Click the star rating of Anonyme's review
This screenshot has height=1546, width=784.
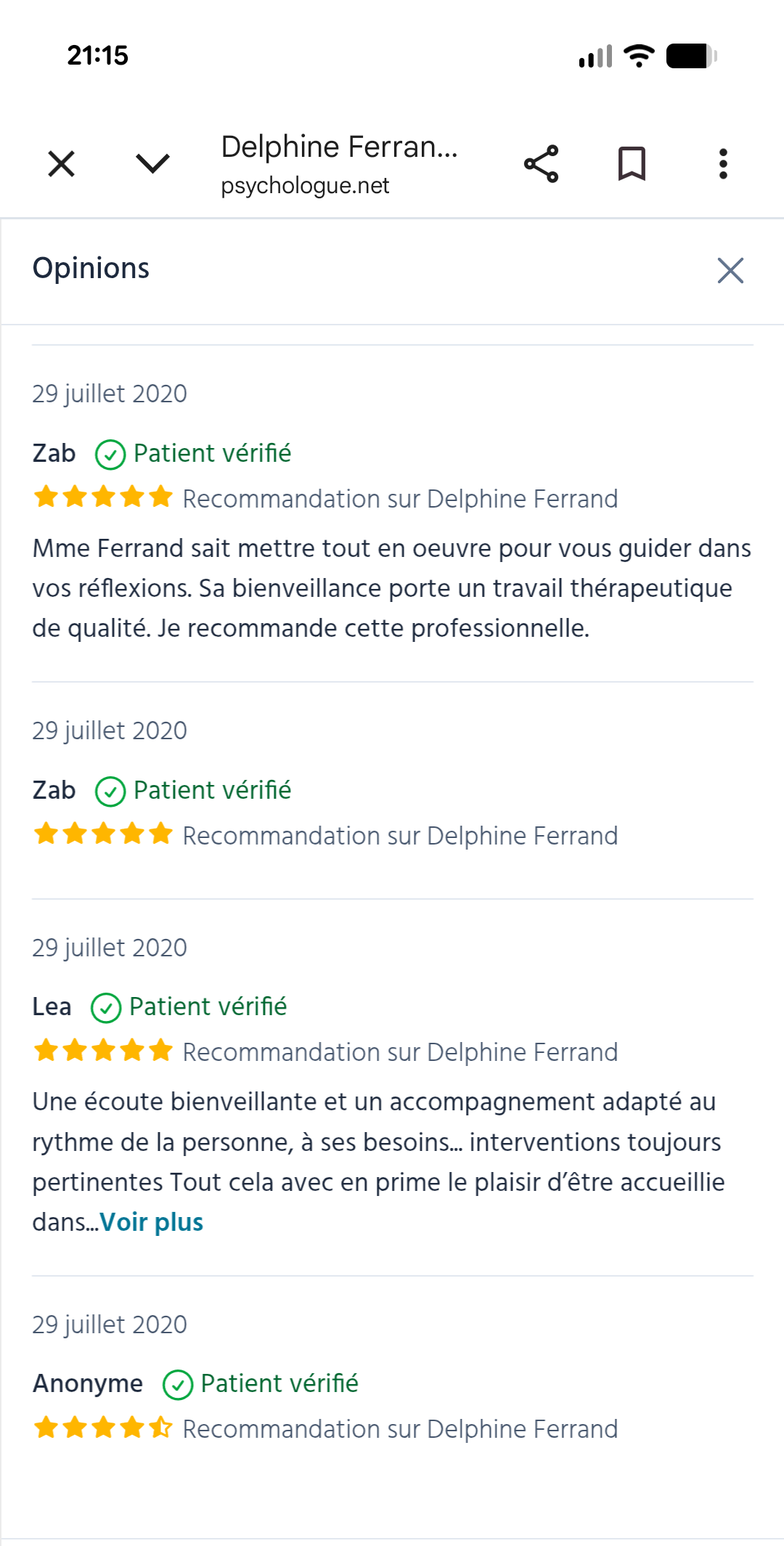[103, 1428]
